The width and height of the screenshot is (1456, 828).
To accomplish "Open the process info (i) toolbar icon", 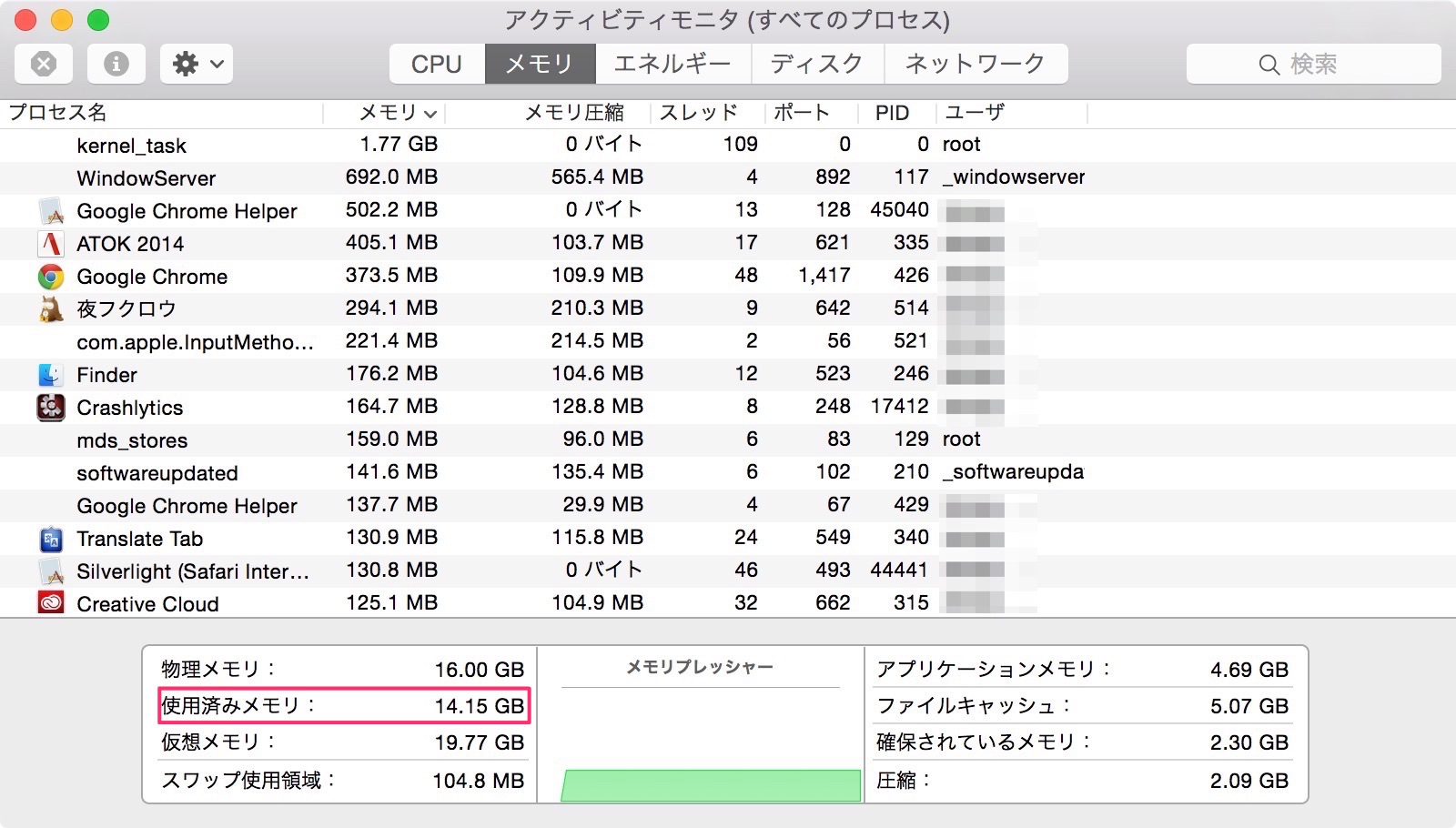I will pyautogui.click(x=116, y=64).
